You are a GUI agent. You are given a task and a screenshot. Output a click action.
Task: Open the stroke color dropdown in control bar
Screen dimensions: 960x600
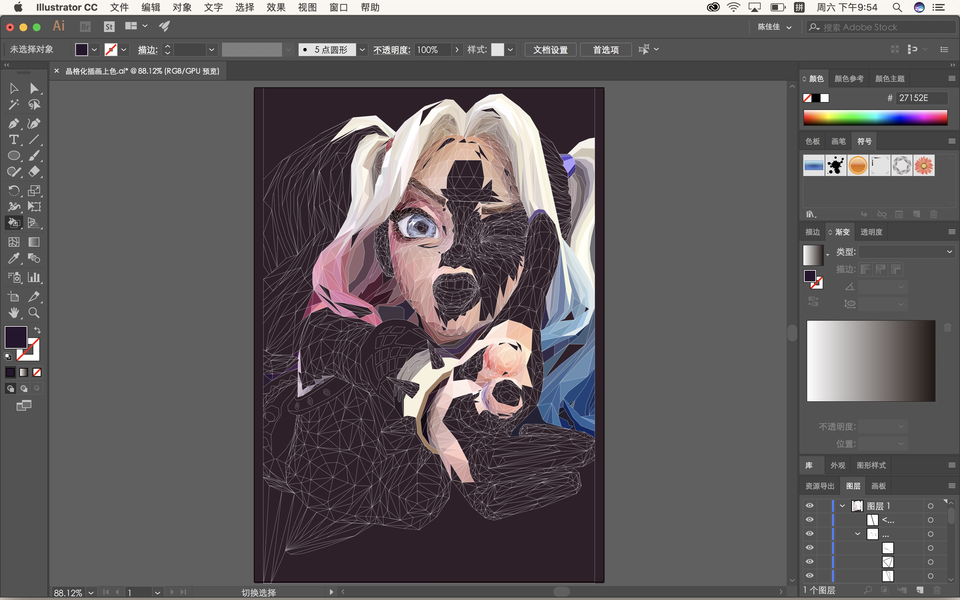coord(124,50)
